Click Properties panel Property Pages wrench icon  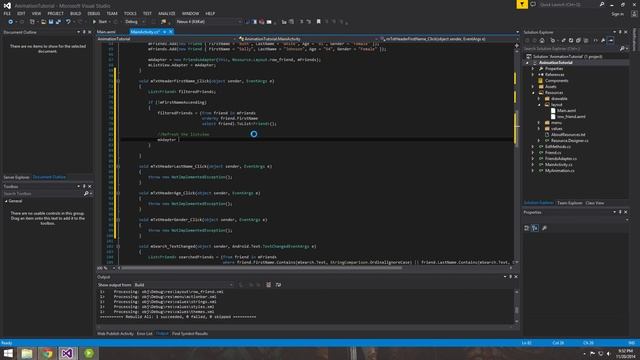[544, 228]
